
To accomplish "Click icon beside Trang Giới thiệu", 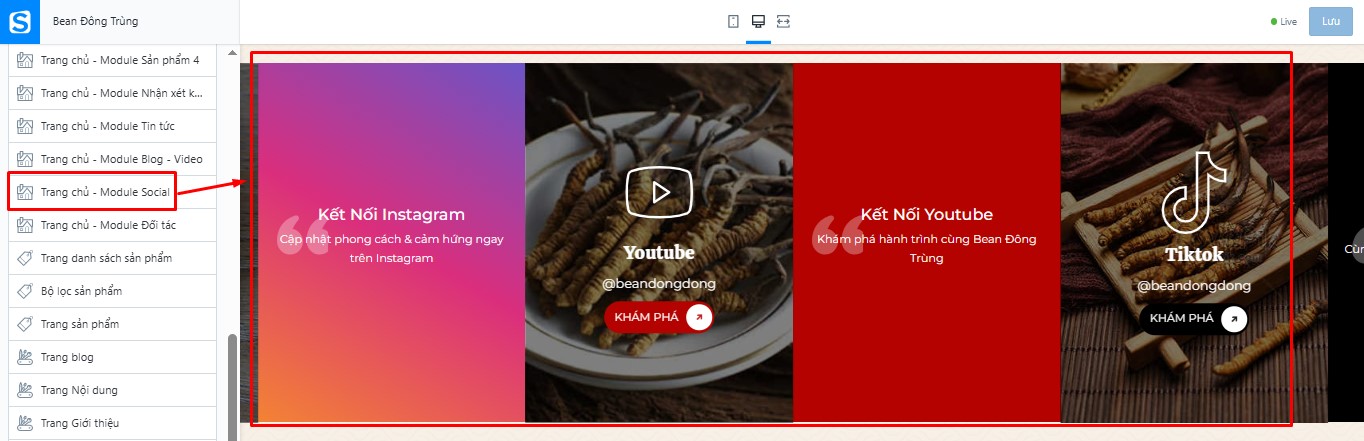I will click(26, 423).
